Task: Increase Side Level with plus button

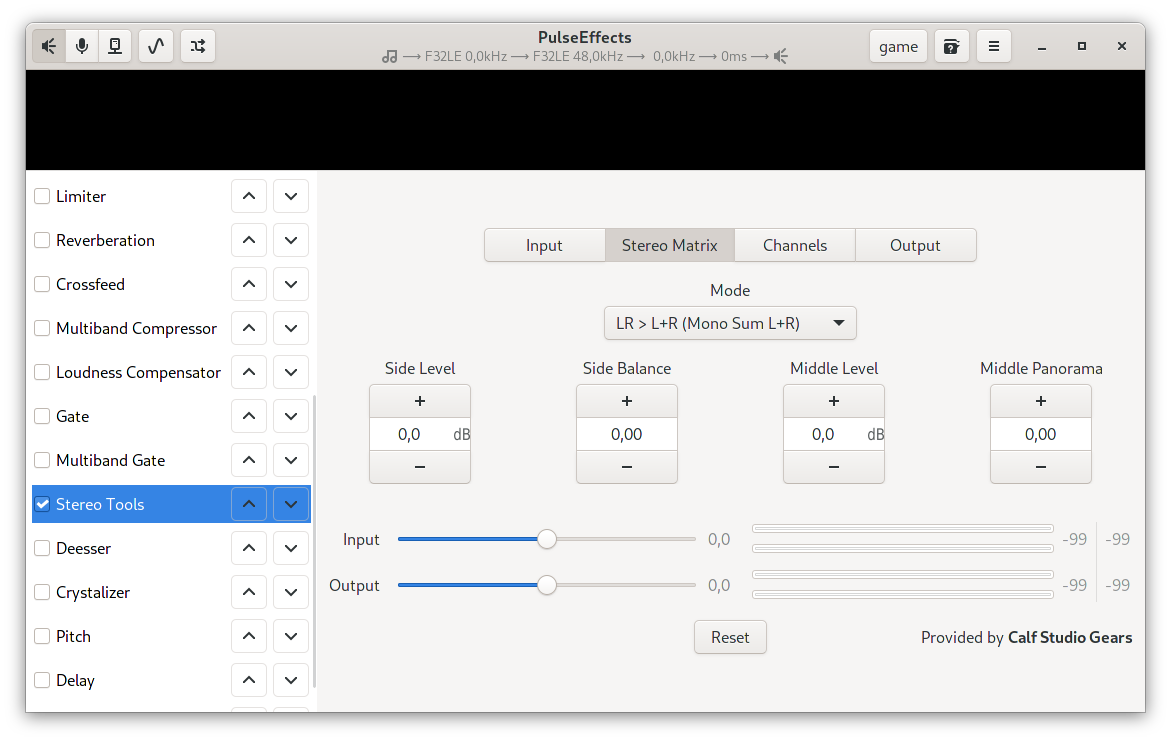Action: (x=420, y=401)
